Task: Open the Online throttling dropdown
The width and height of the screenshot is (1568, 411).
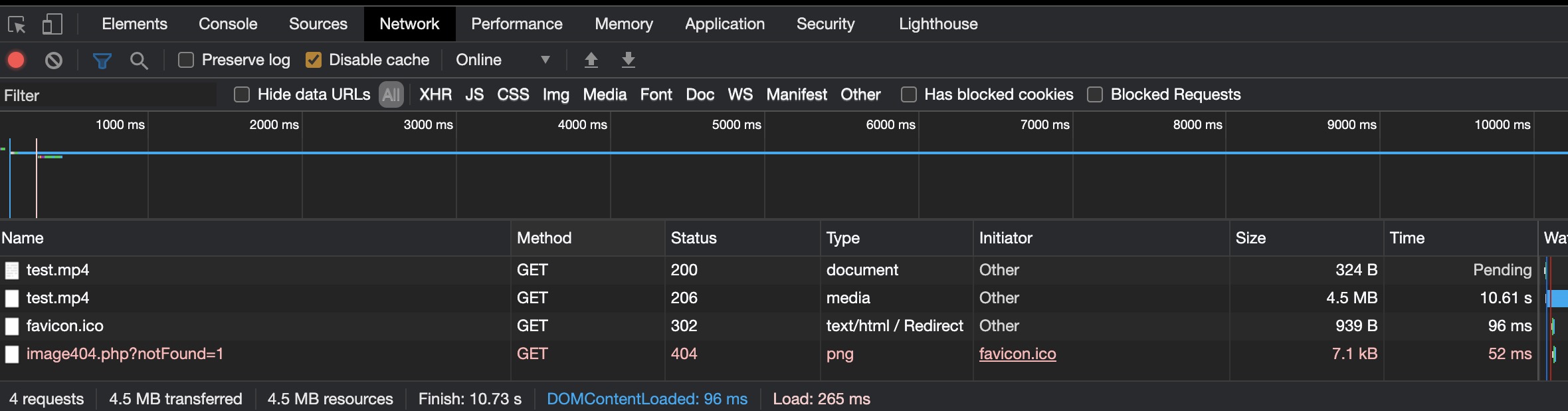Action: pyautogui.click(x=503, y=60)
